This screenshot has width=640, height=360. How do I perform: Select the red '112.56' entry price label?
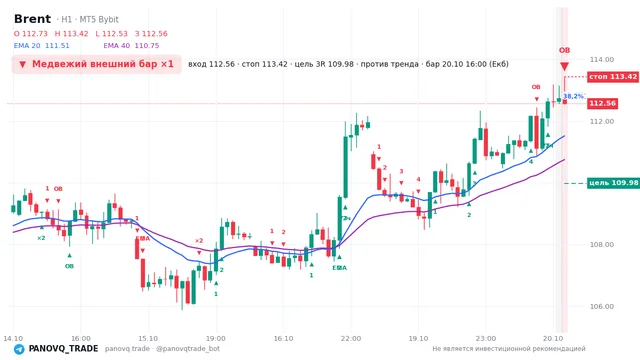[602, 103]
